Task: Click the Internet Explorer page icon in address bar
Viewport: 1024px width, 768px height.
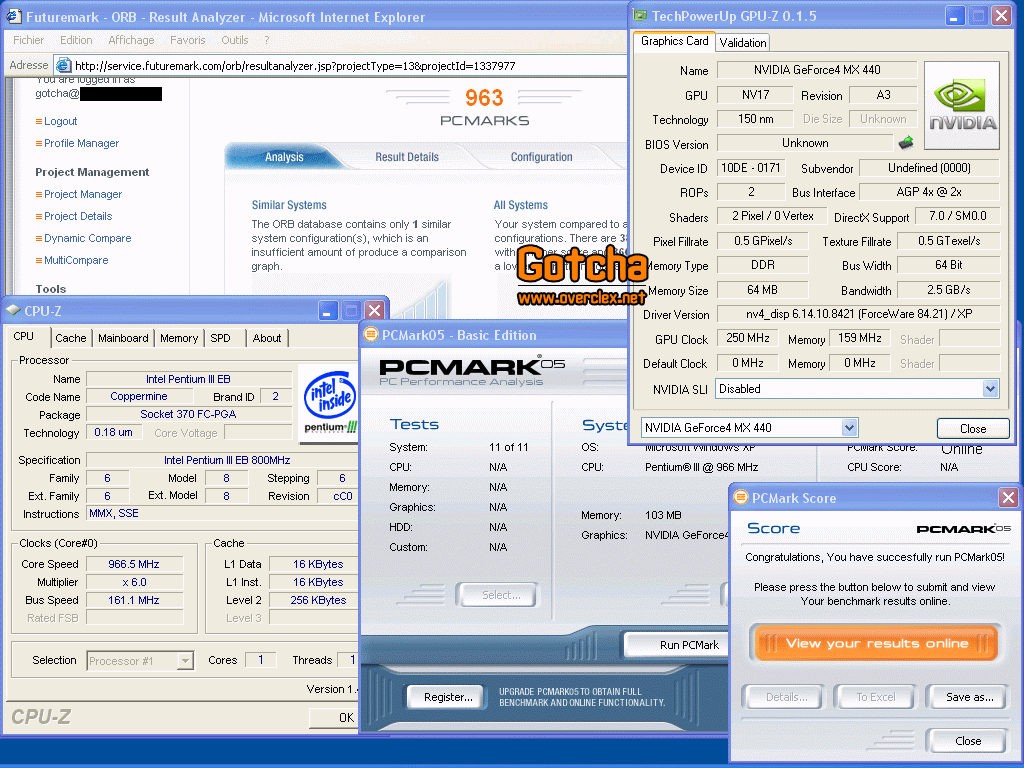Action: click(x=63, y=65)
